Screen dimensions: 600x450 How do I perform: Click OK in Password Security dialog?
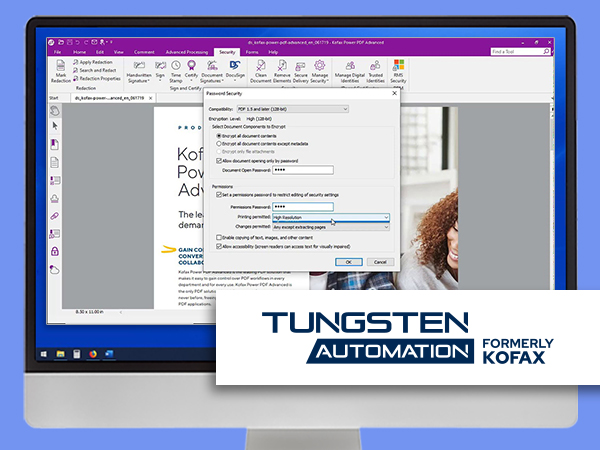pos(349,262)
